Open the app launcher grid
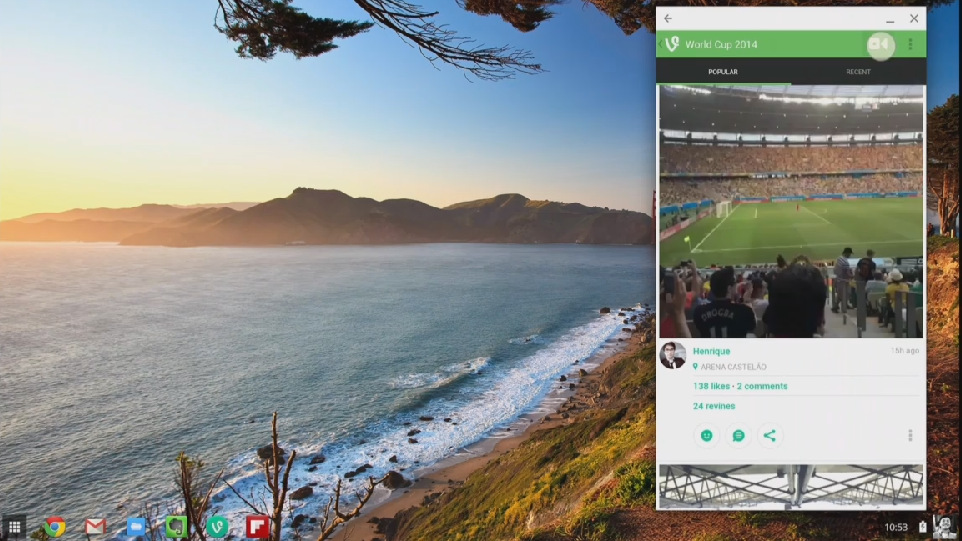This screenshot has height=541, width=962. pos(14,527)
